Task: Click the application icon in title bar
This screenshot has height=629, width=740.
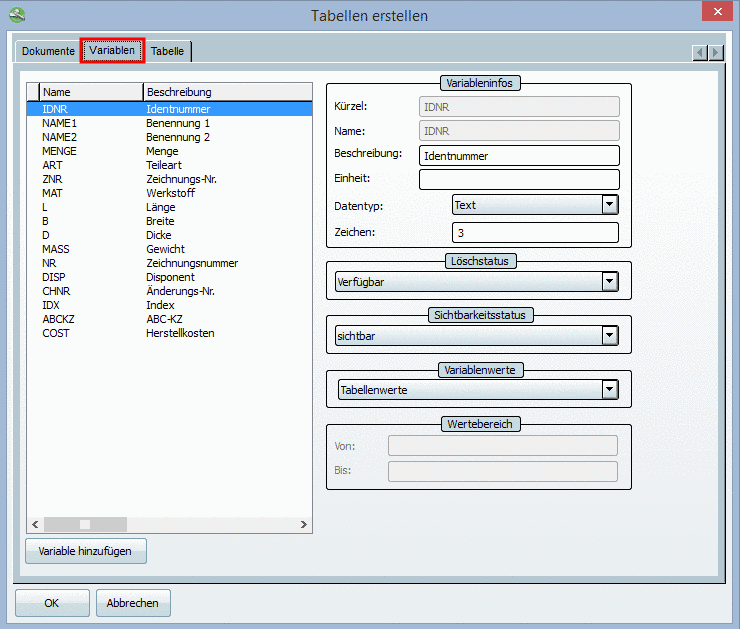Action: coord(17,15)
